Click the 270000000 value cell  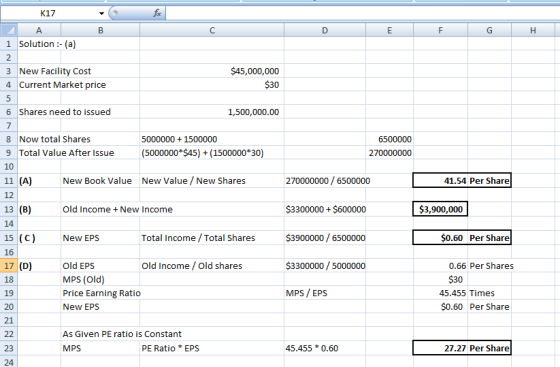pyautogui.click(x=390, y=153)
